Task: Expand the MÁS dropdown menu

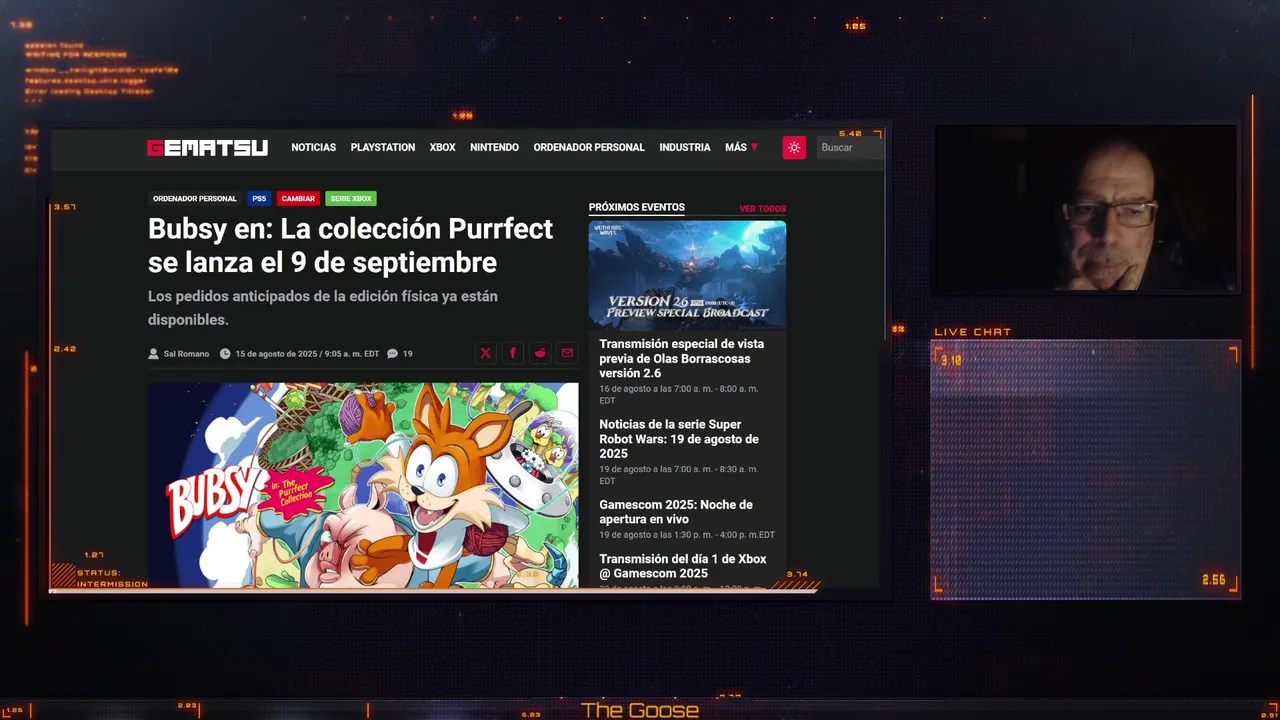Action: [741, 147]
